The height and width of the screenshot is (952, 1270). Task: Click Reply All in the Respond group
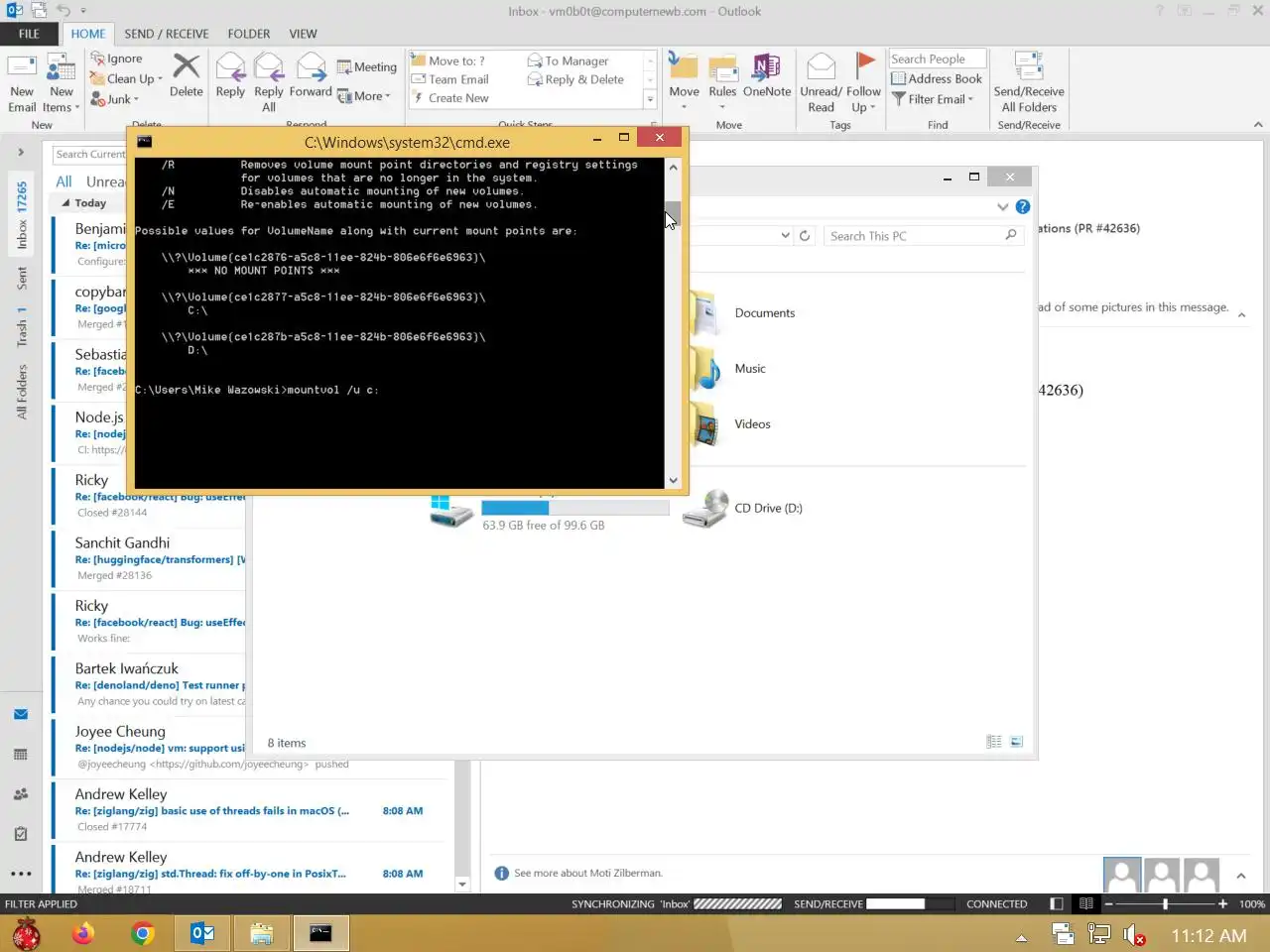point(269,83)
